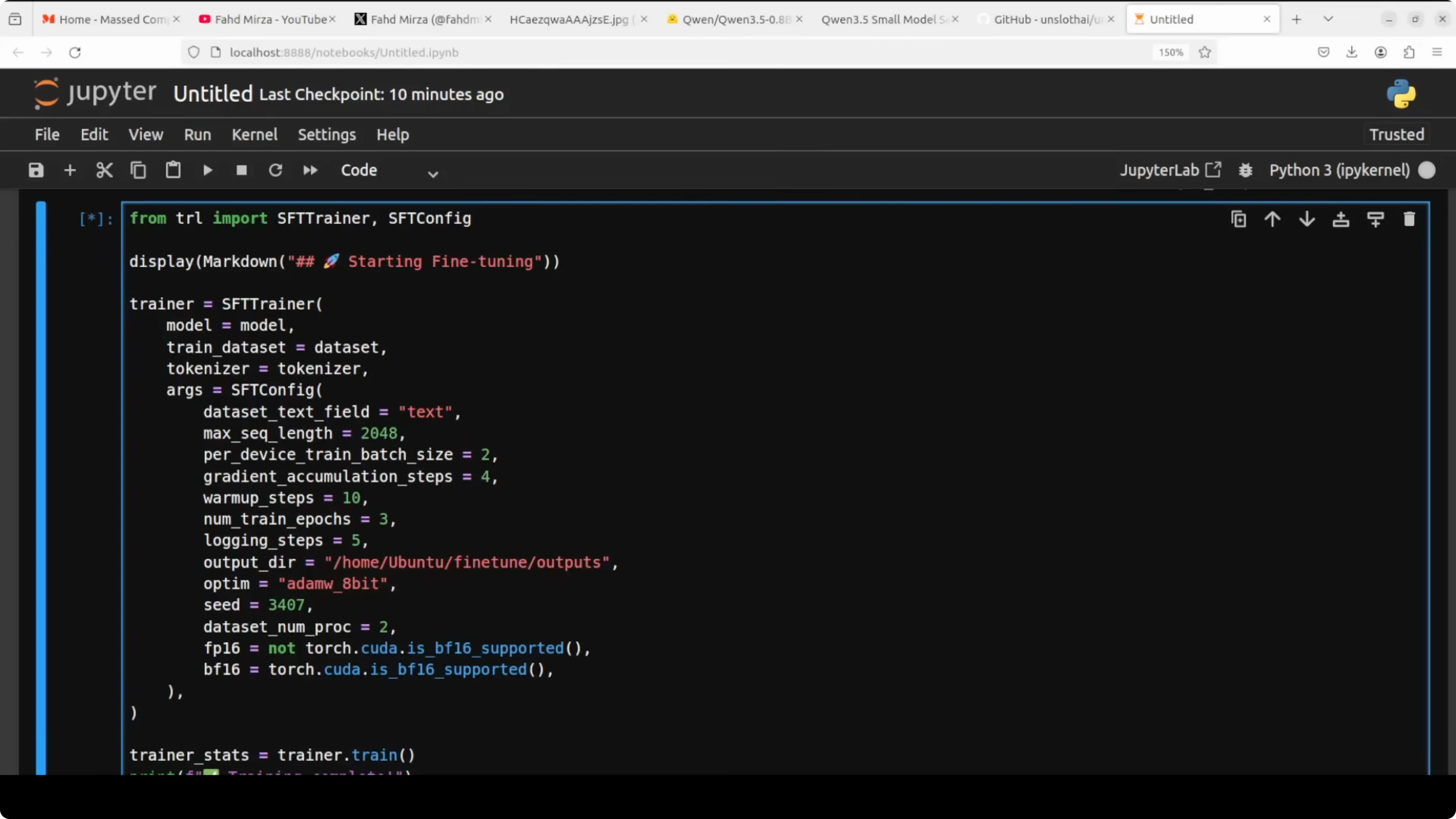
Task: Open the Firefox browser menu
Action: click(1437, 52)
